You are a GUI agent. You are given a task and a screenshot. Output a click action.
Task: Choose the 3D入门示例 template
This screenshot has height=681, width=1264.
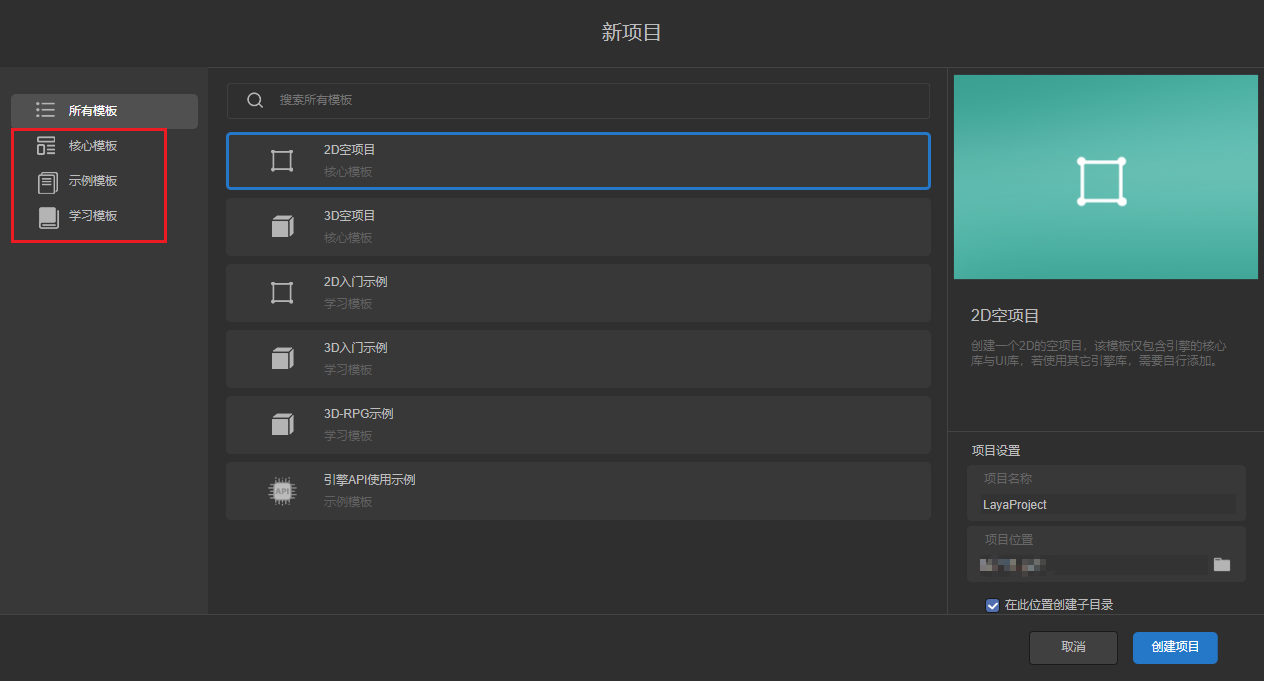(x=578, y=359)
